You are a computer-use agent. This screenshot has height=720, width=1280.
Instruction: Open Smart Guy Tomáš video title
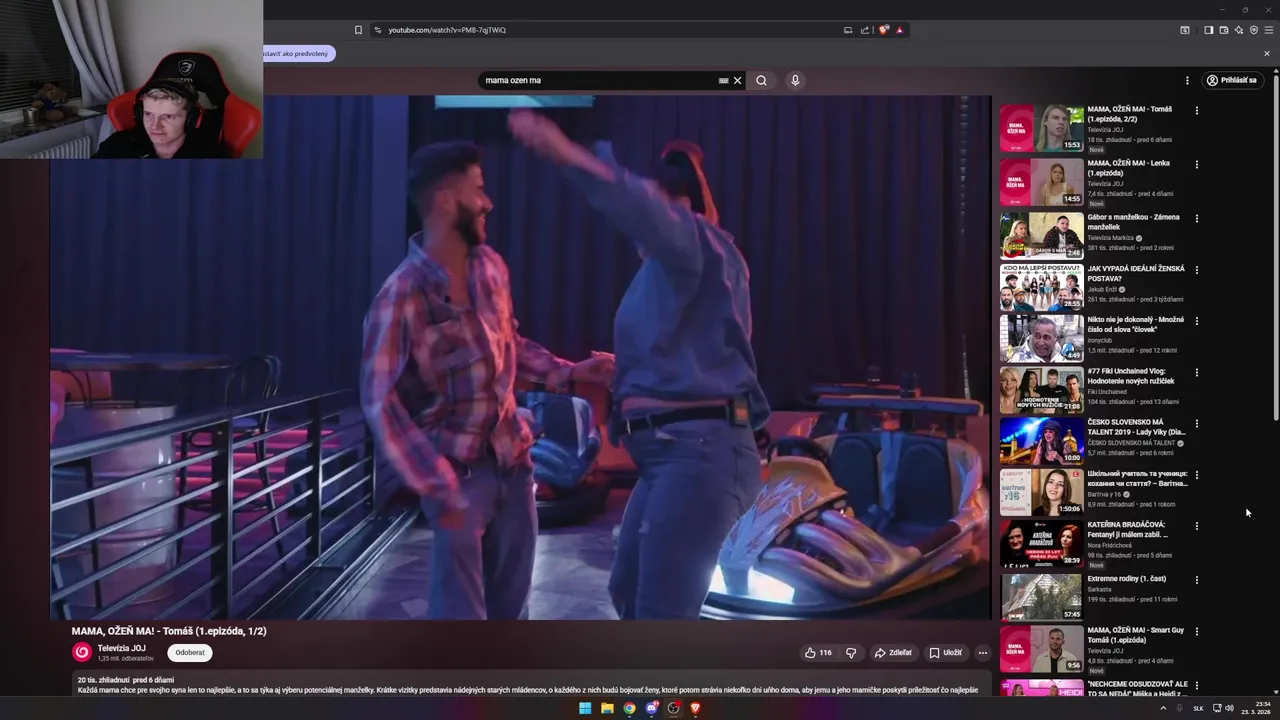[x=1136, y=635]
